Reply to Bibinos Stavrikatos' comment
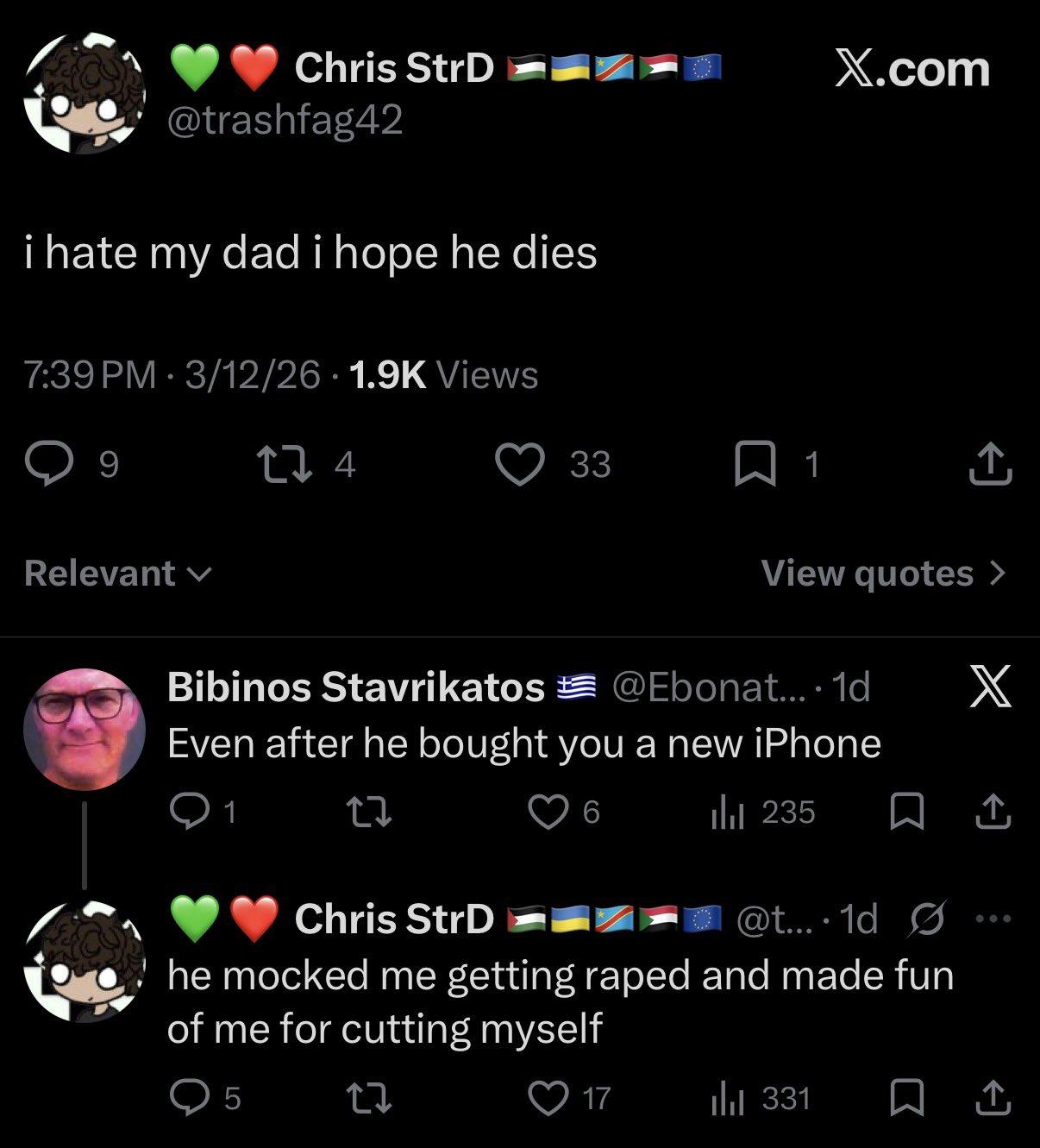This screenshot has width=1040, height=1148. [x=185, y=812]
